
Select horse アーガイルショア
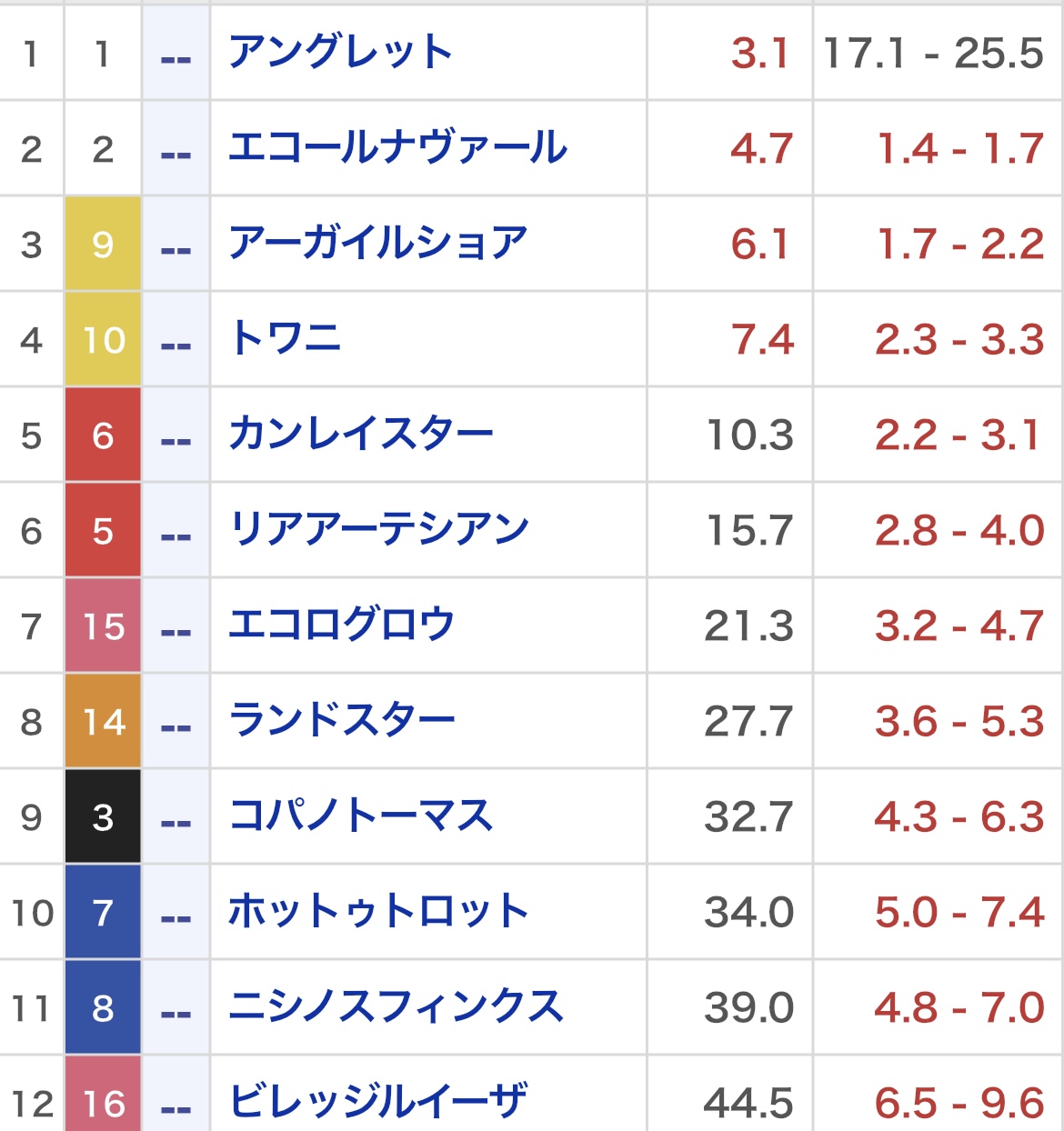pos(378,244)
